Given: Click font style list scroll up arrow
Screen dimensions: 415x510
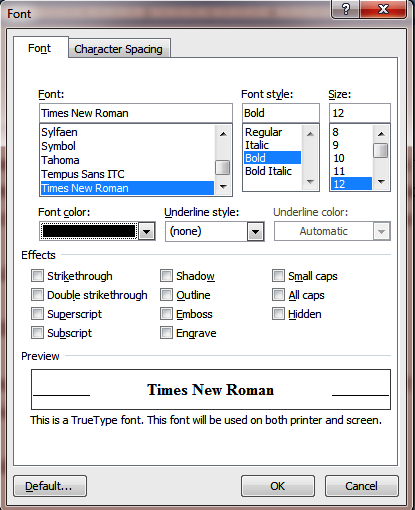Looking at the screenshot, I should click(310, 134).
